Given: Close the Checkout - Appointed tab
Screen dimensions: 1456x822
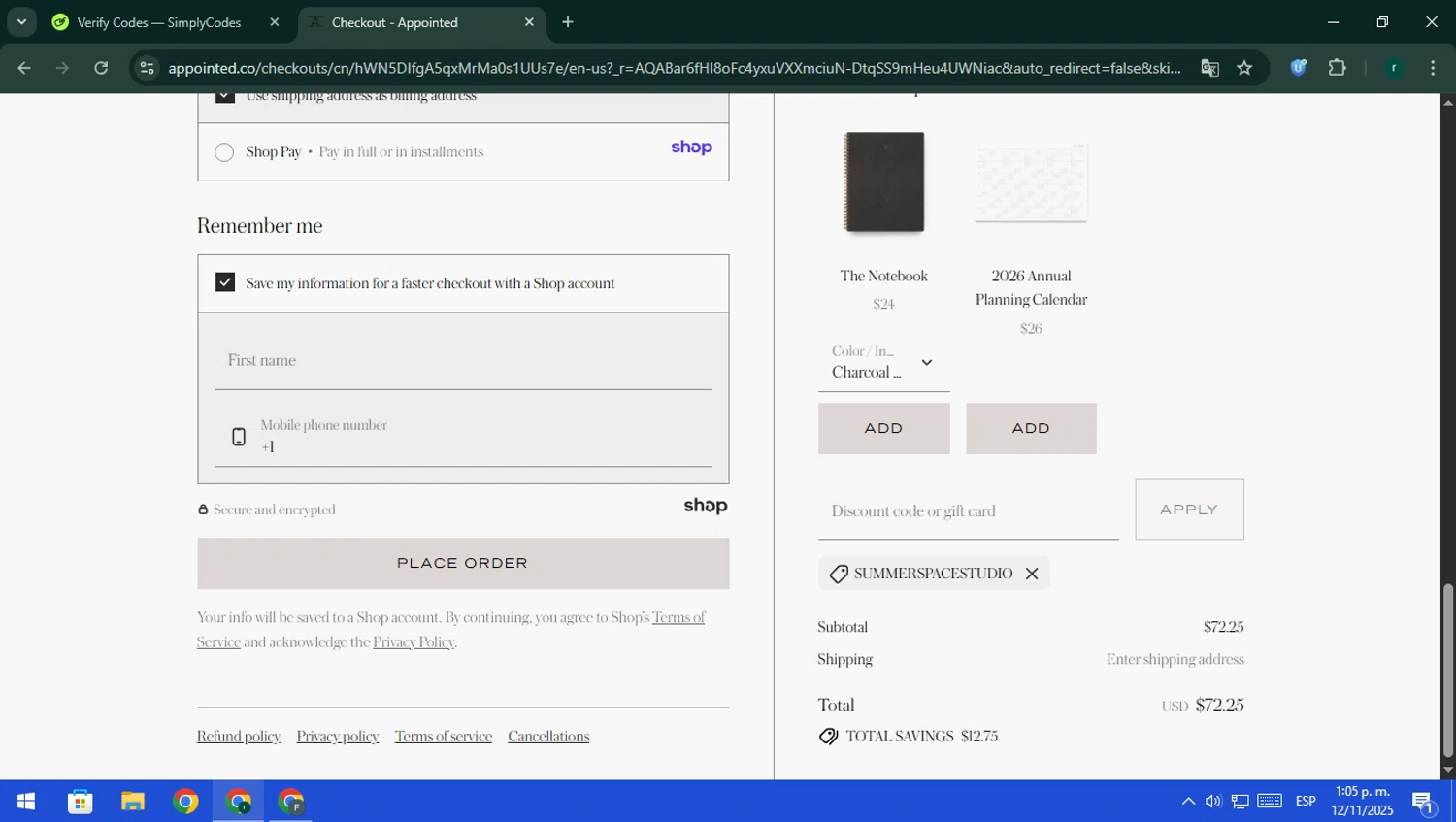Looking at the screenshot, I should pyautogui.click(x=529, y=22).
